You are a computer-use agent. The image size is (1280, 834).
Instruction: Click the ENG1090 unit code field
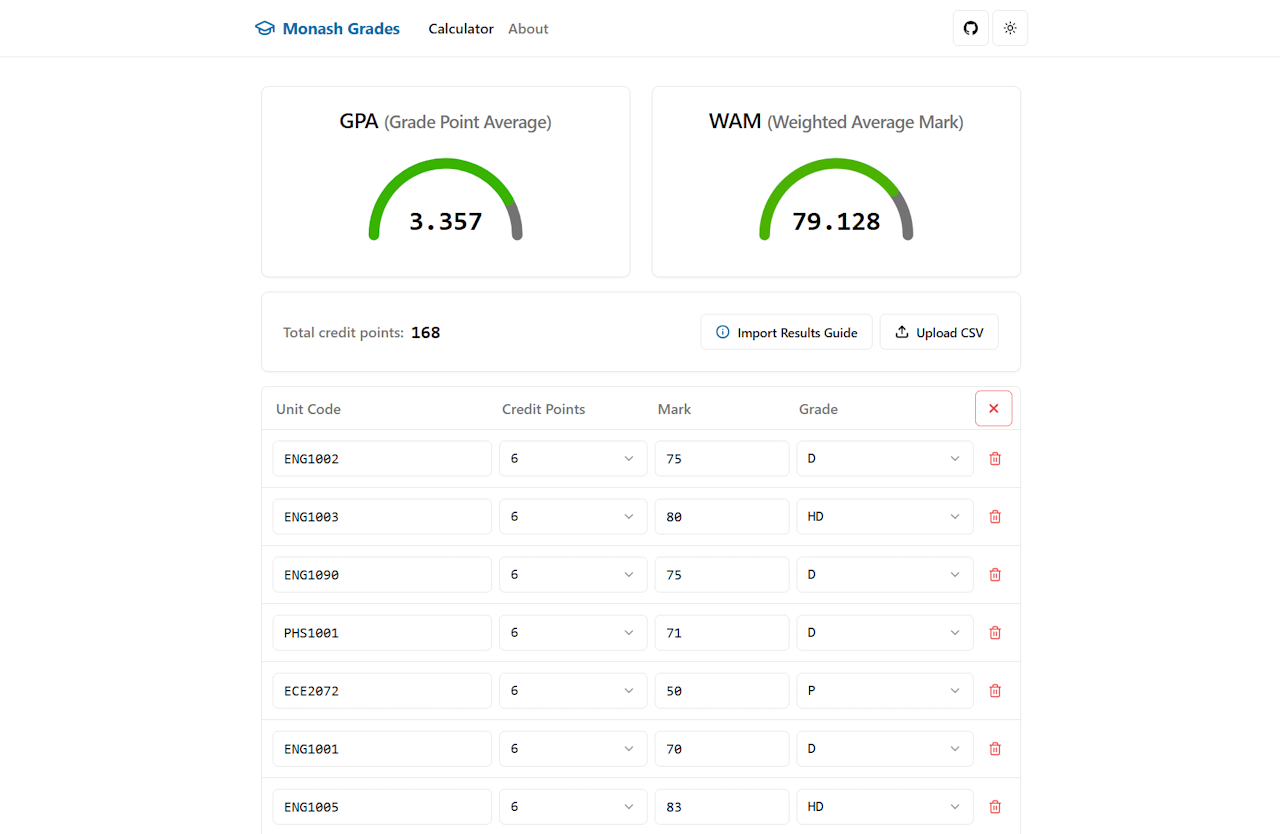382,575
